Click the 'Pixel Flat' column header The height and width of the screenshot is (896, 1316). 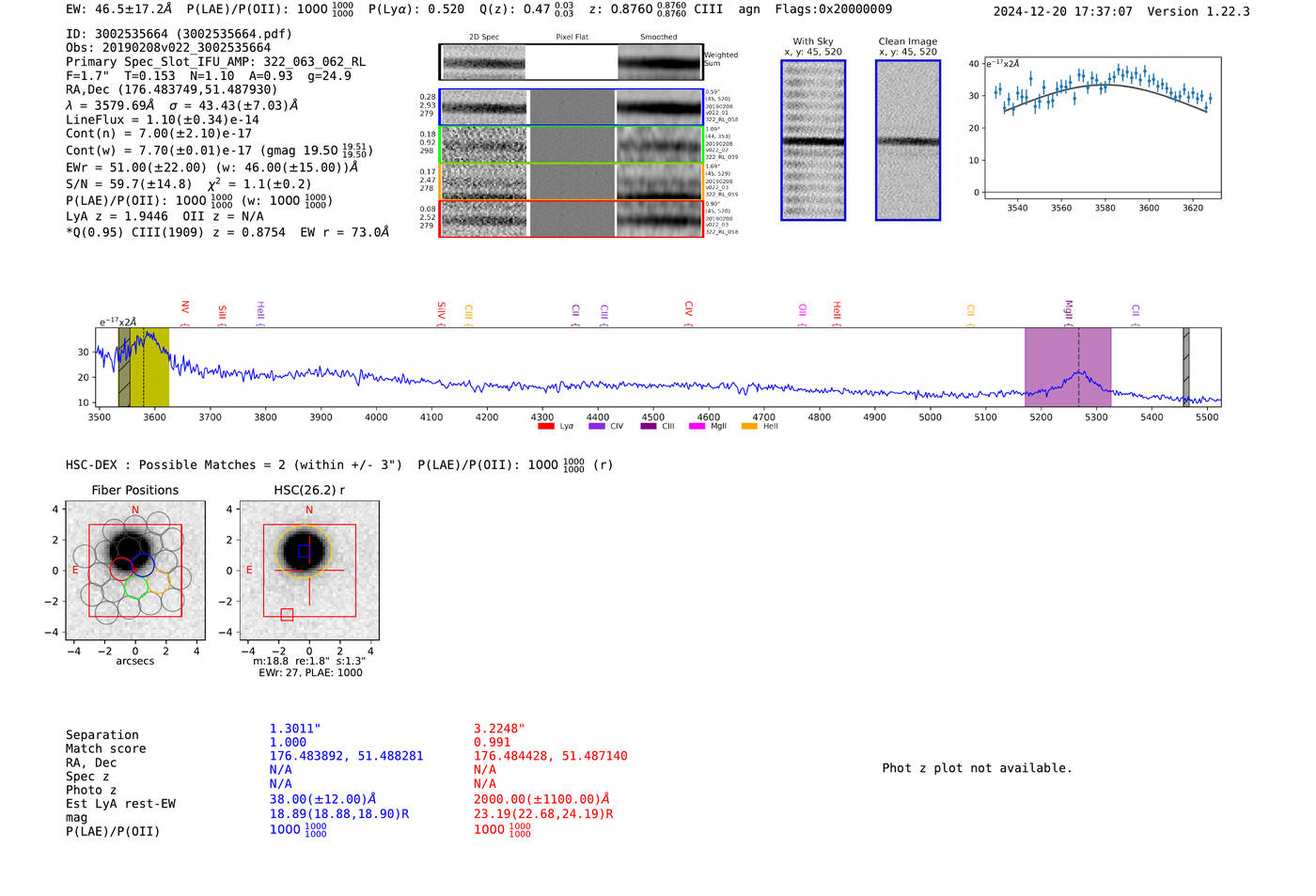pyautogui.click(x=572, y=38)
